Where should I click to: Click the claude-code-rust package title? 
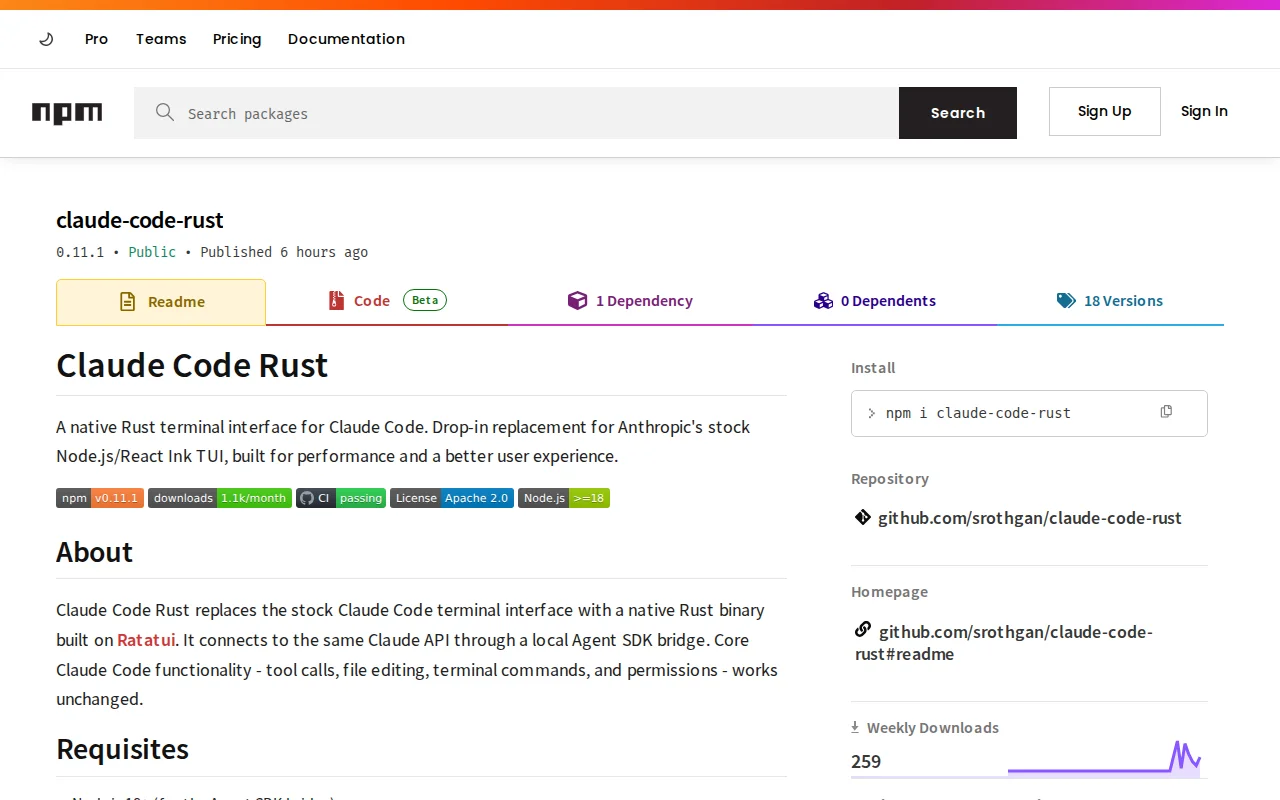140,220
